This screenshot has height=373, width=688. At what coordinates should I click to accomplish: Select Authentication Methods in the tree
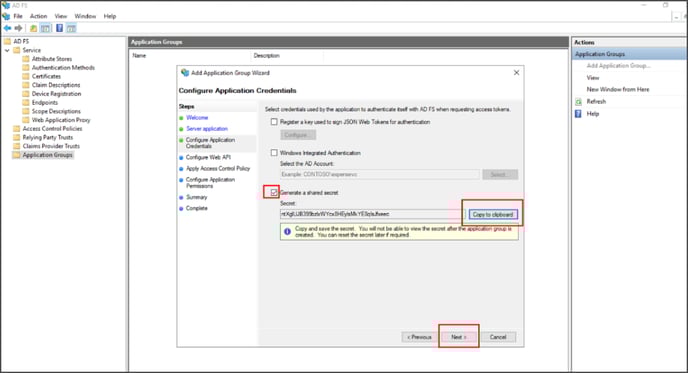click(x=63, y=68)
